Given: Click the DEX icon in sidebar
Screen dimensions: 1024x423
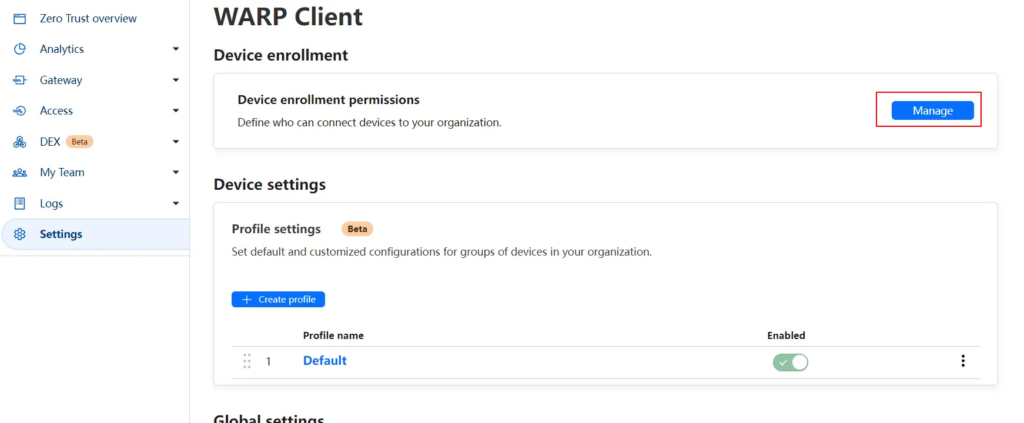Looking at the screenshot, I should click(19, 142).
